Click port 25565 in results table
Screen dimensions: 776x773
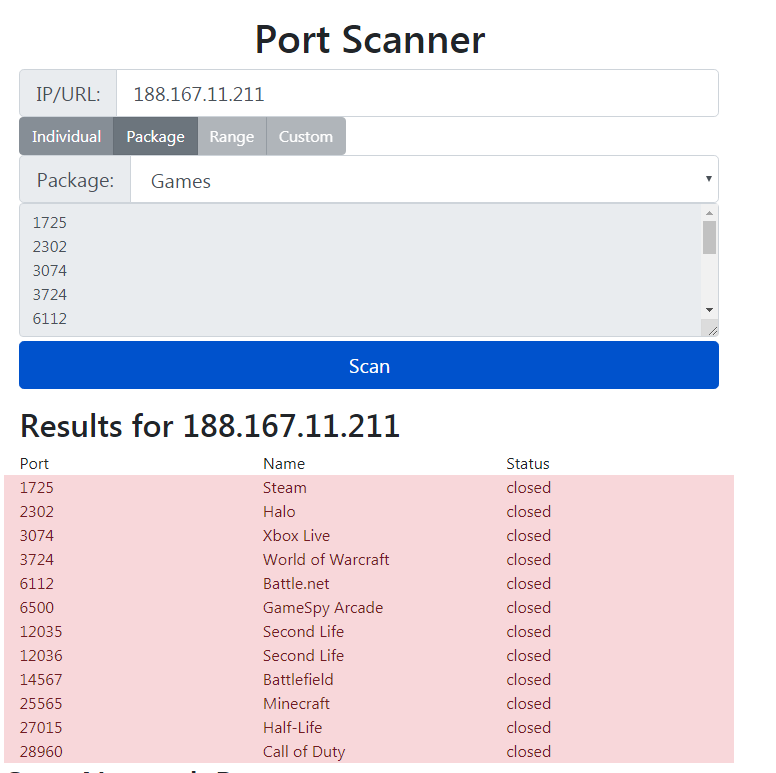click(41, 704)
